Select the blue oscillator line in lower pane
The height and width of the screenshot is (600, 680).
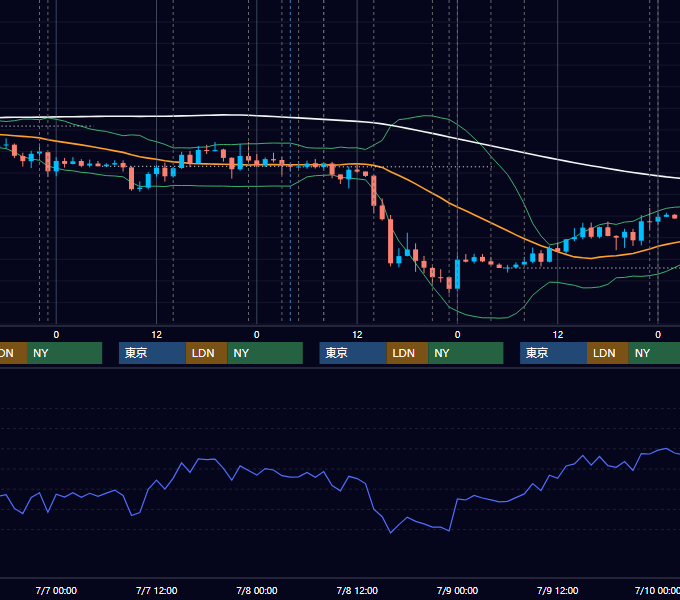[x=340, y=490]
